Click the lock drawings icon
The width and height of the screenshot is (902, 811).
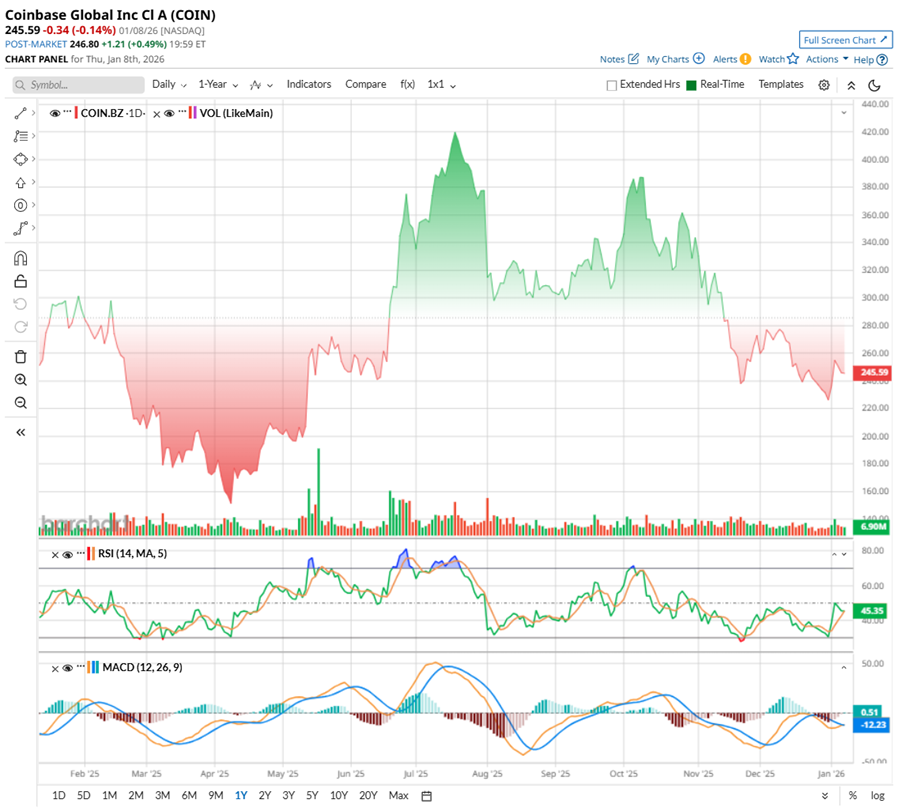(x=21, y=281)
